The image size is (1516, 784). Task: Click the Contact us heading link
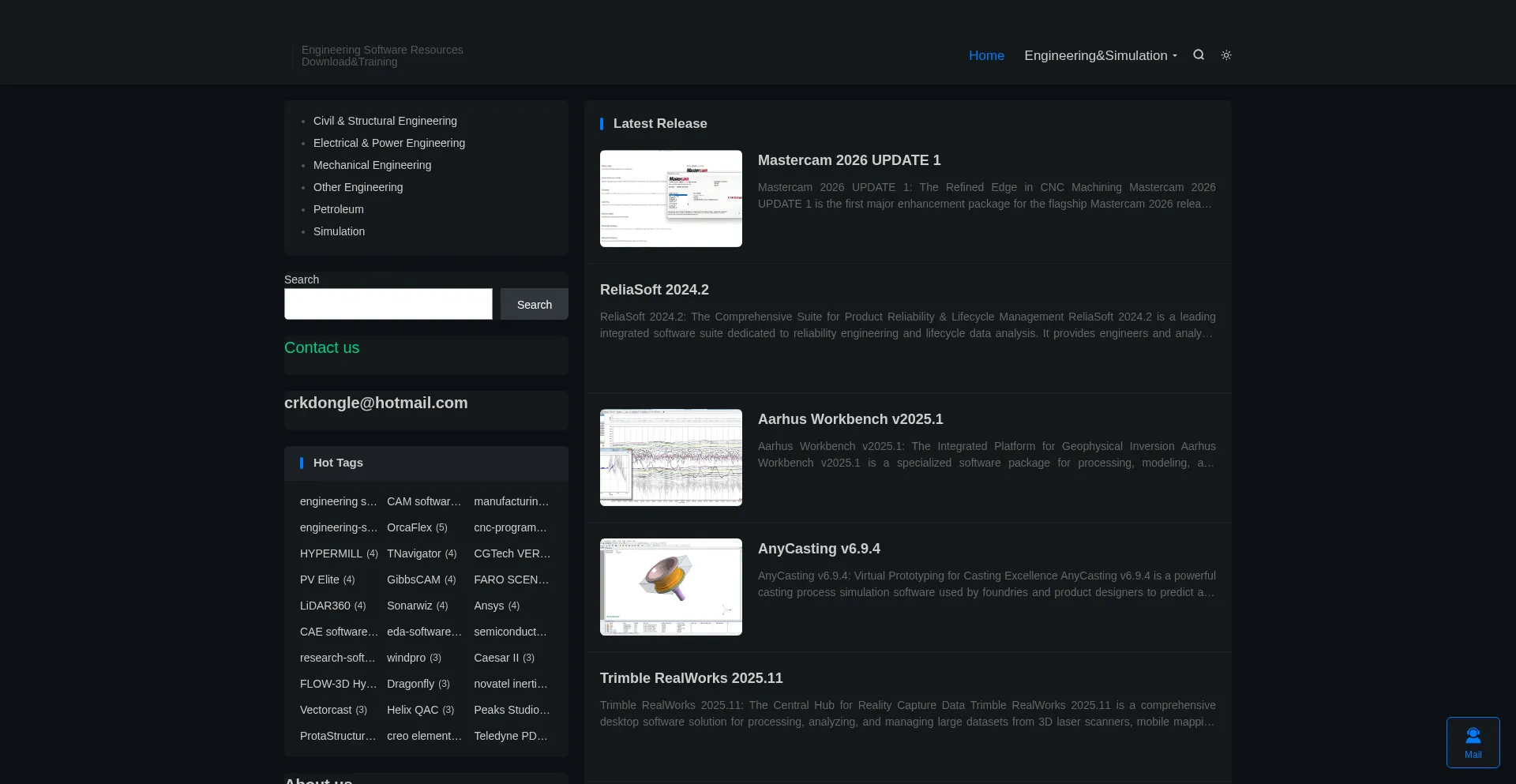322,347
